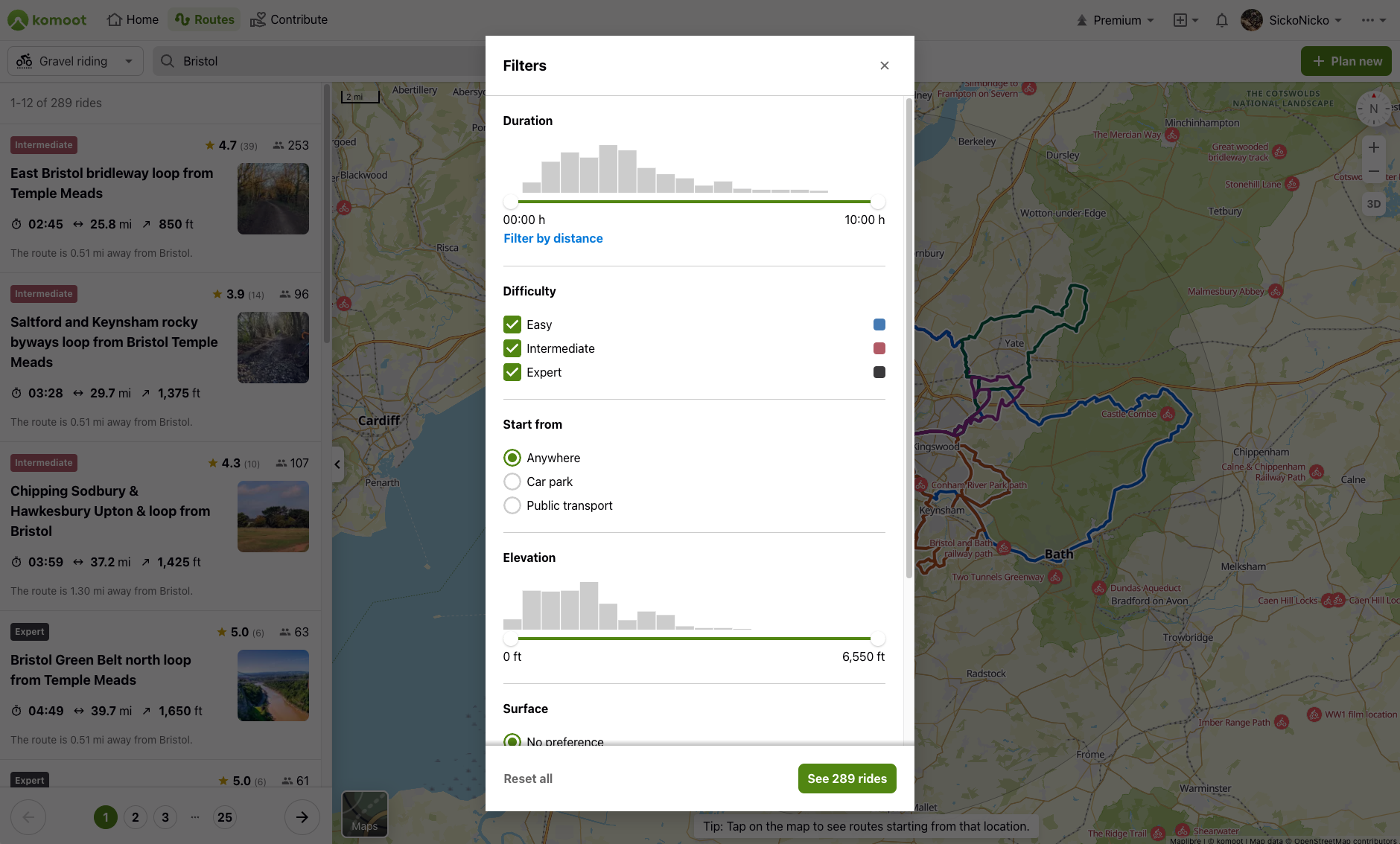Click the Malmesbury Abbey map marker
The image size is (1400, 844).
click(x=1276, y=291)
